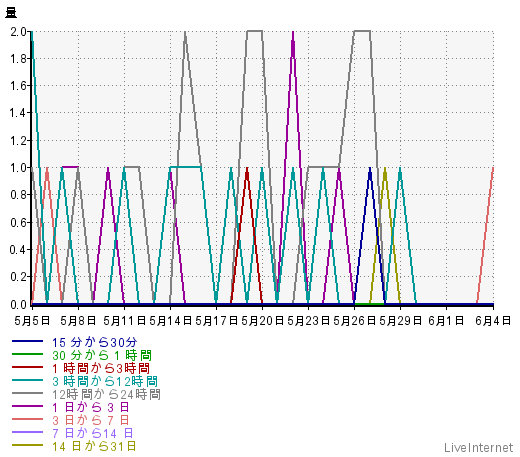
Task: Click the salmon 3日から7日 legend line
Action: 27,419
